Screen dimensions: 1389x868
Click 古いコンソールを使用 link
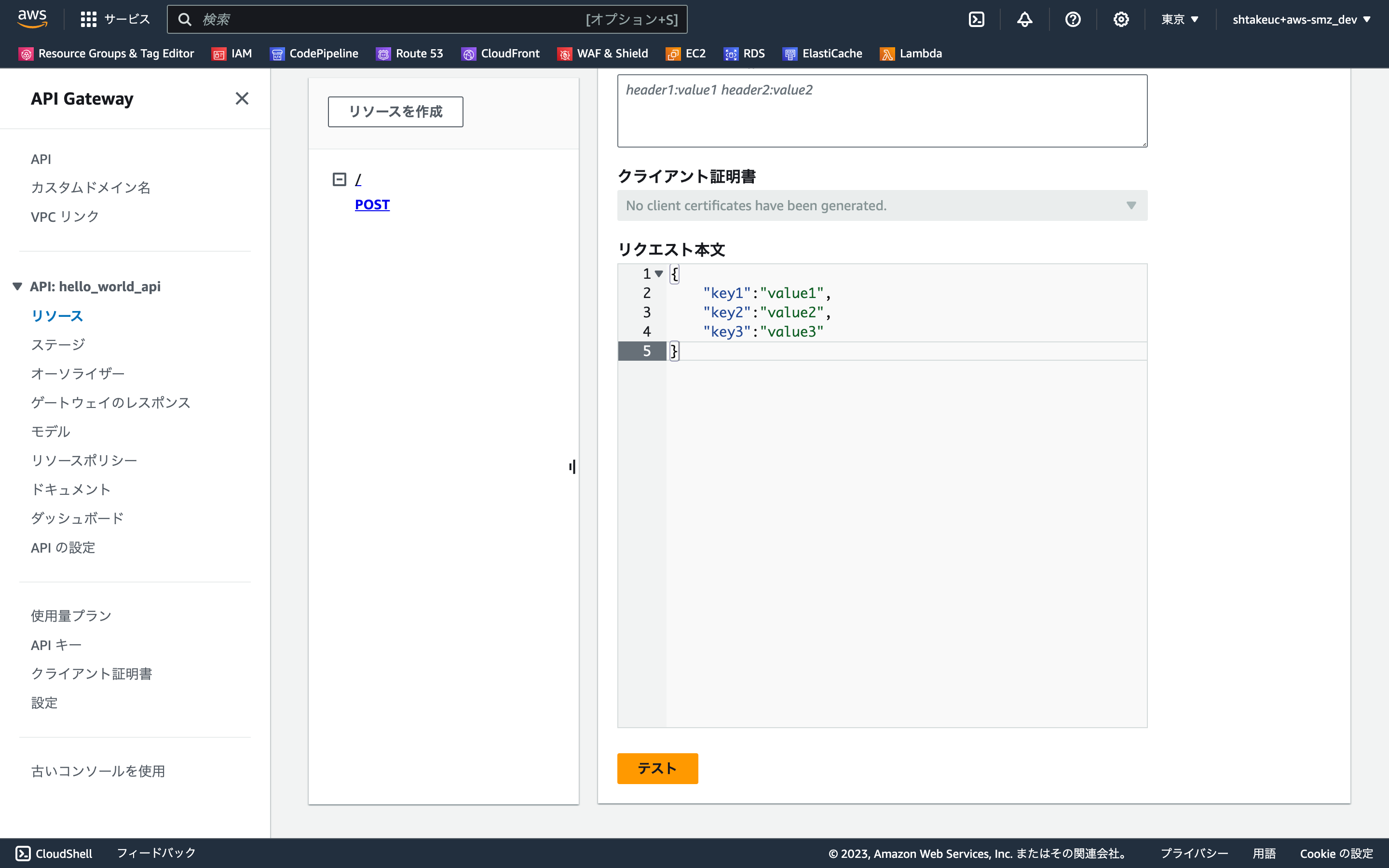coord(98,771)
